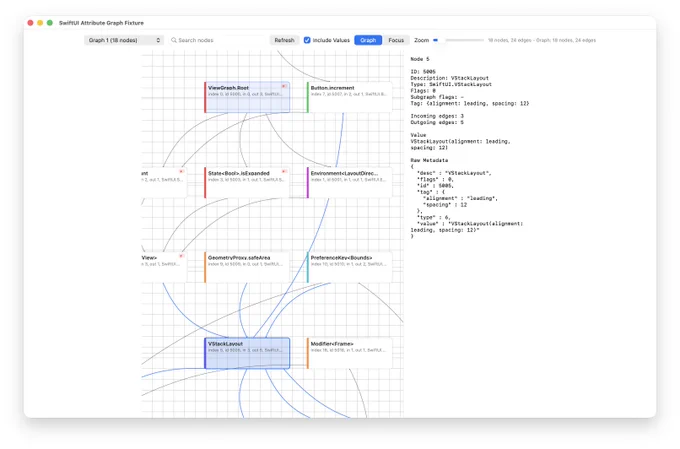The image size is (680, 449).
Task: Close the window with the red button
Action: click(30, 23)
